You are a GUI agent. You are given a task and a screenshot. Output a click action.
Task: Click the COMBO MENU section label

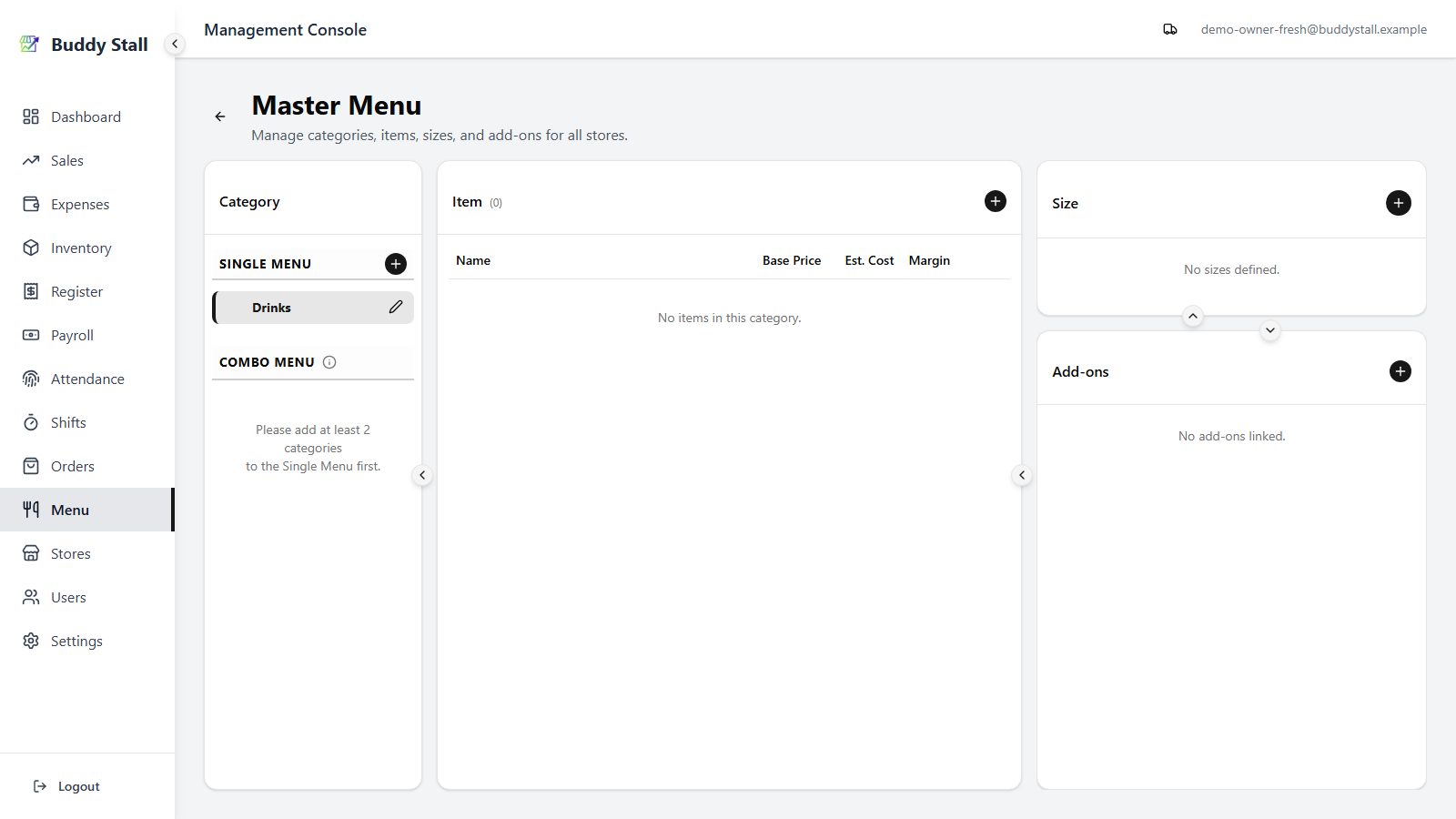(x=267, y=362)
